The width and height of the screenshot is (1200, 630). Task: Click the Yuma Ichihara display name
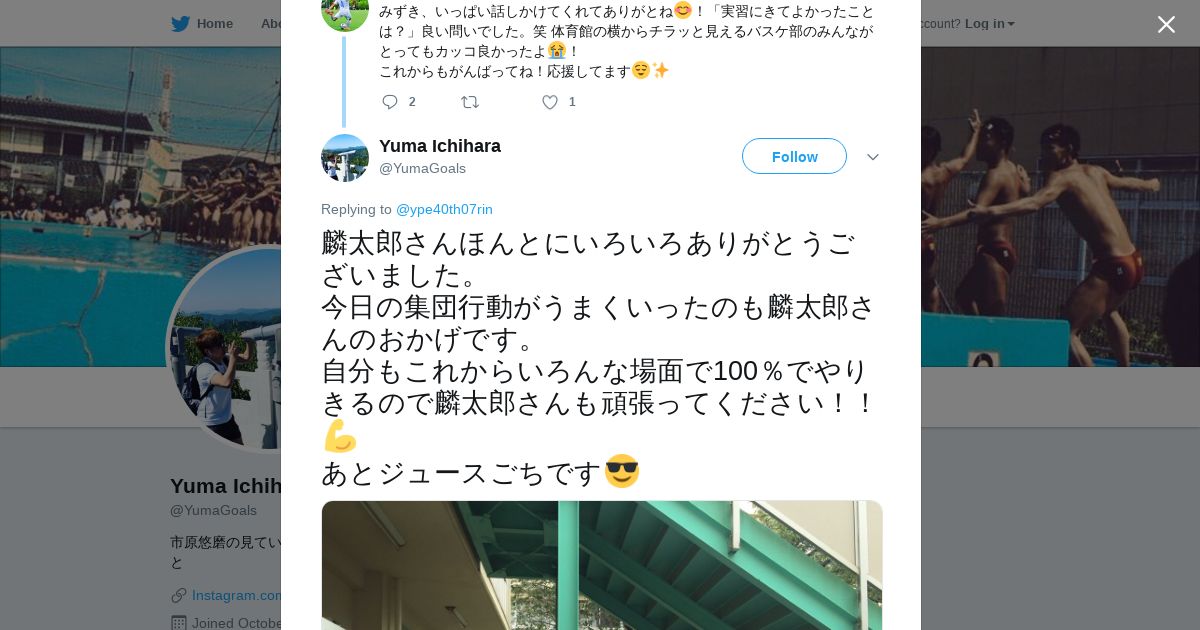pyautogui.click(x=440, y=146)
